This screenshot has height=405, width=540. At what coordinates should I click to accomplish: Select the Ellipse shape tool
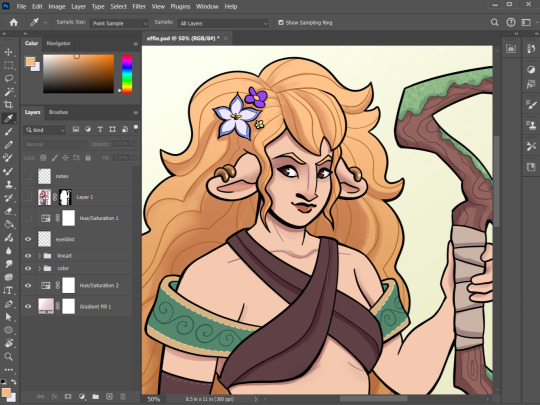pyautogui.click(x=9, y=330)
